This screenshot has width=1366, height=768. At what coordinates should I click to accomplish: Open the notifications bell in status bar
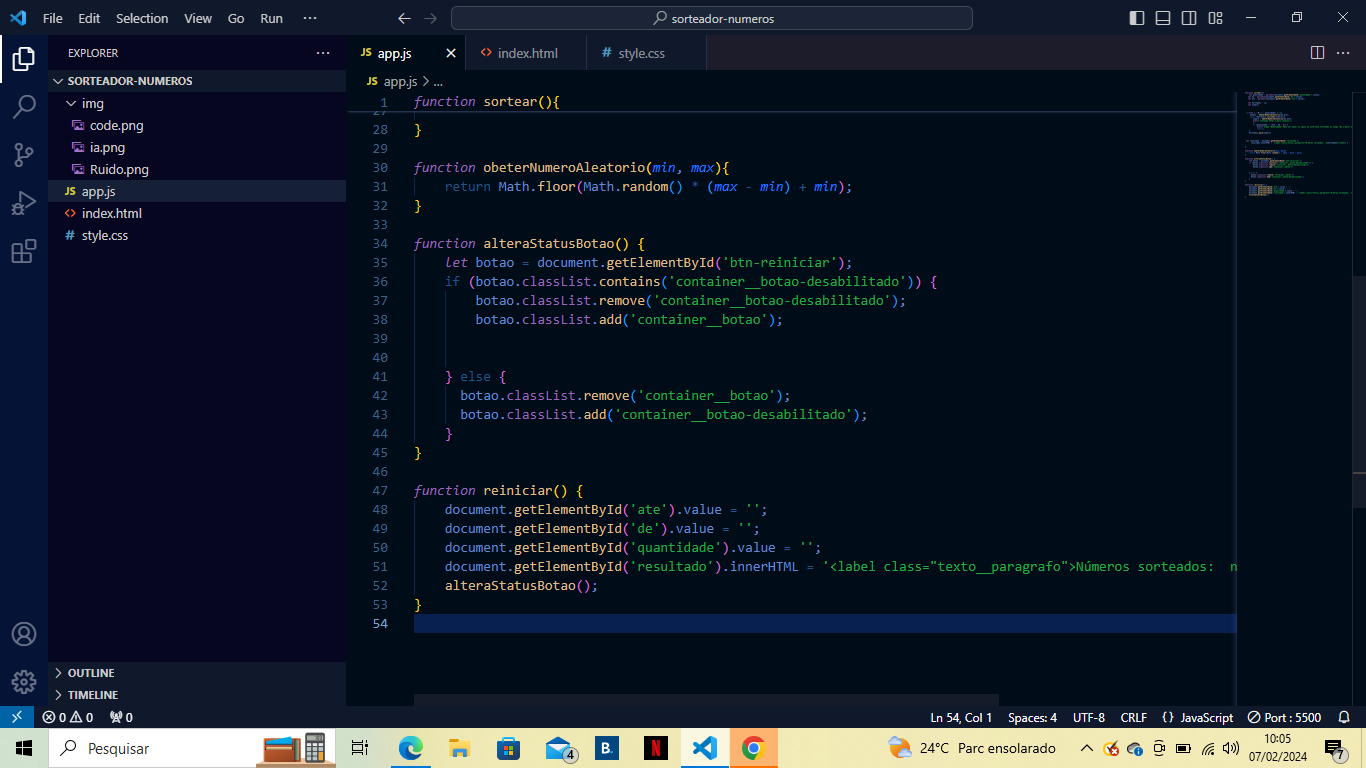[1345, 717]
